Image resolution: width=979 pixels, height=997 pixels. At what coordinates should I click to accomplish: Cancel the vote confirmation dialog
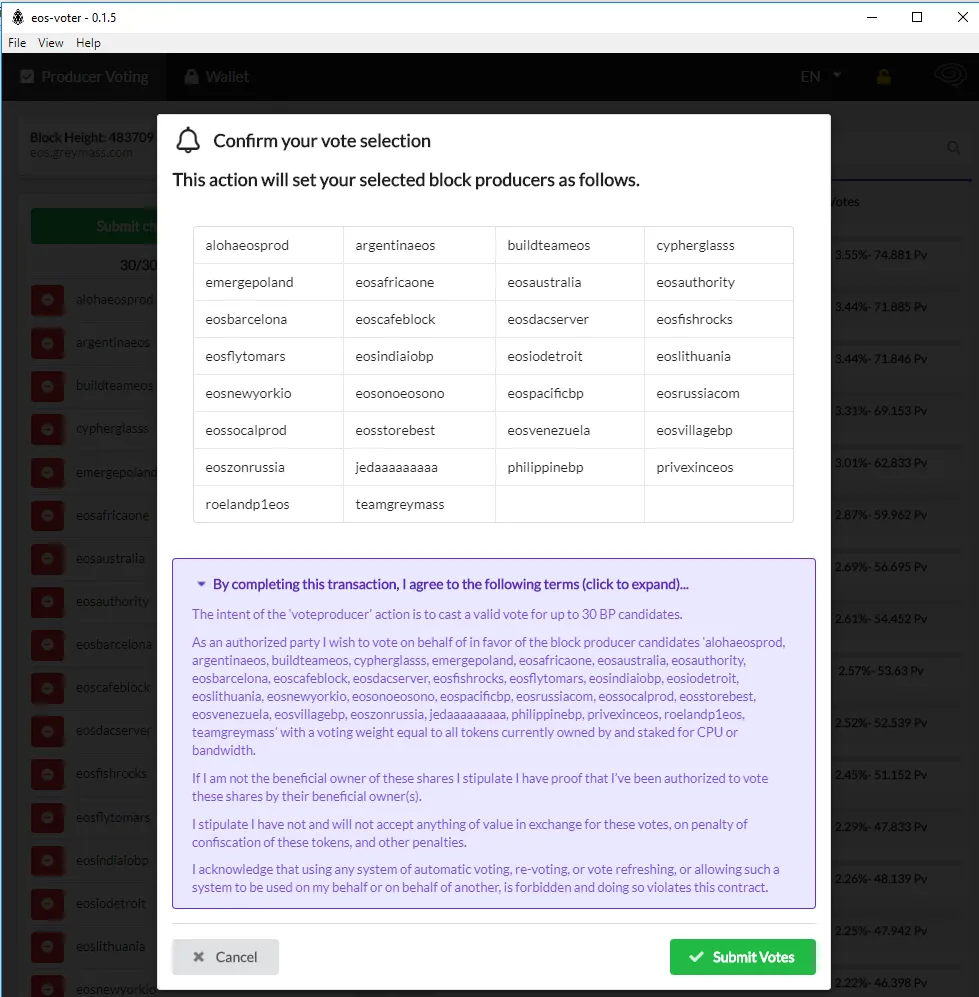point(225,956)
